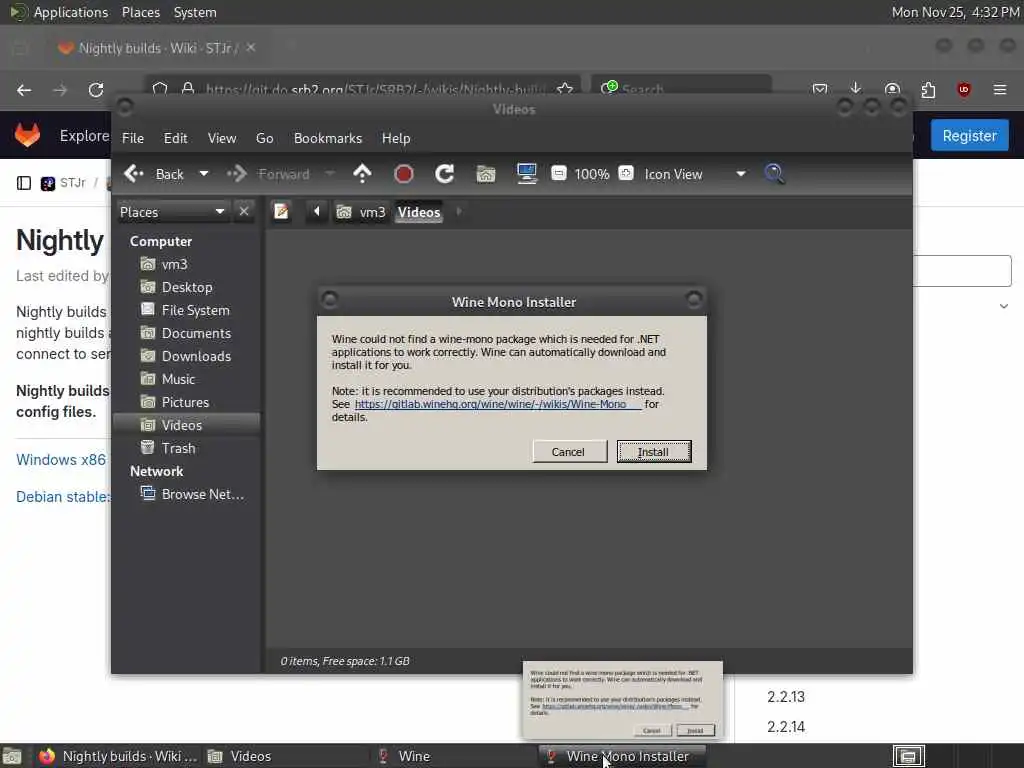Screen dimensions: 1024x768
Task: Open Desktop in Places sidebar
Action: [187, 287]
